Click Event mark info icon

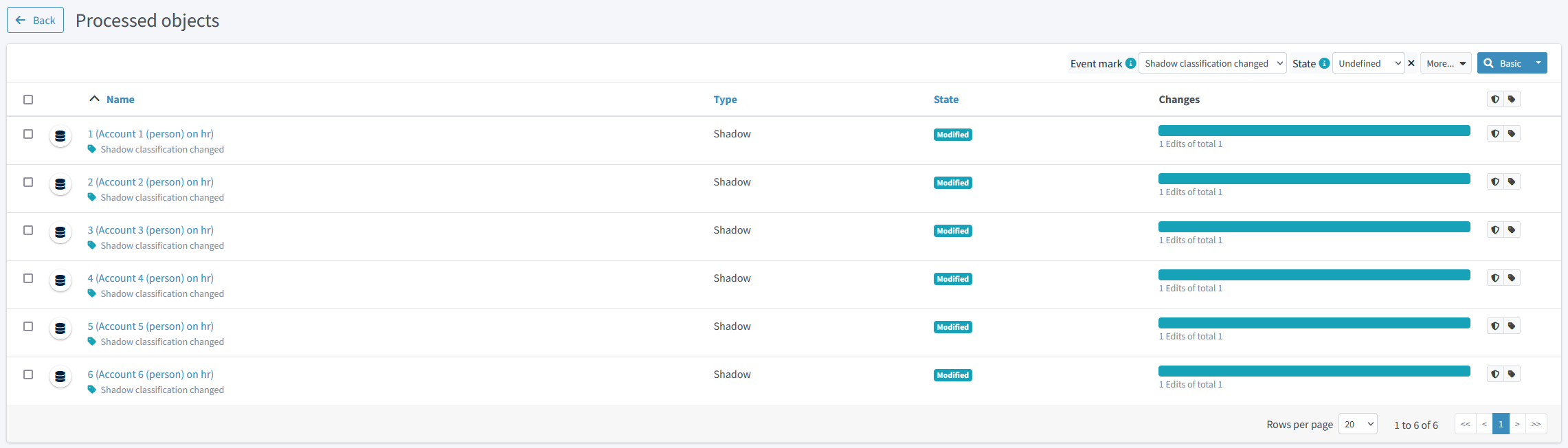pyautogui.click(x=1130, y=63)
